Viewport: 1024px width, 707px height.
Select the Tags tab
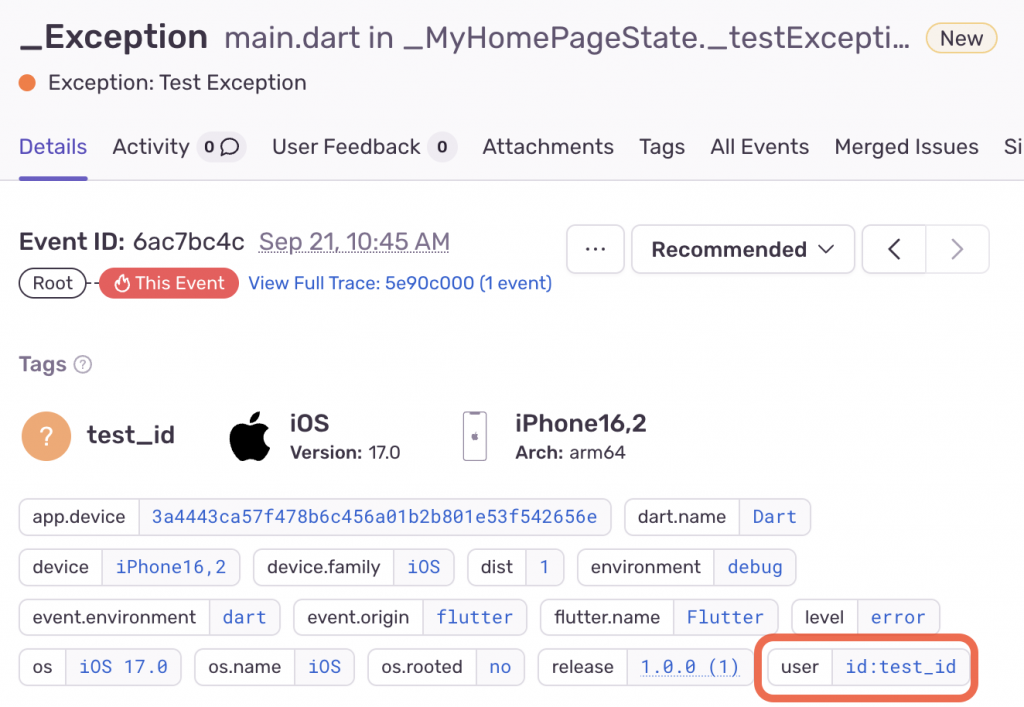(x=662, y=147)
